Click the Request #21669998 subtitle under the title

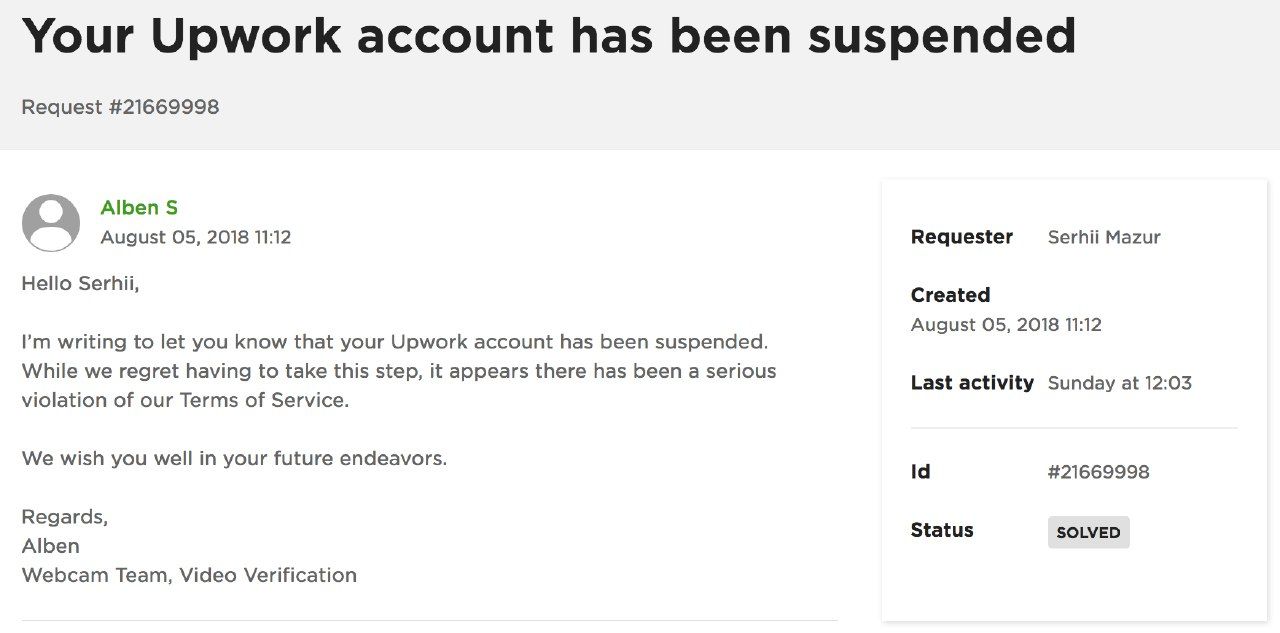(120, 107)
